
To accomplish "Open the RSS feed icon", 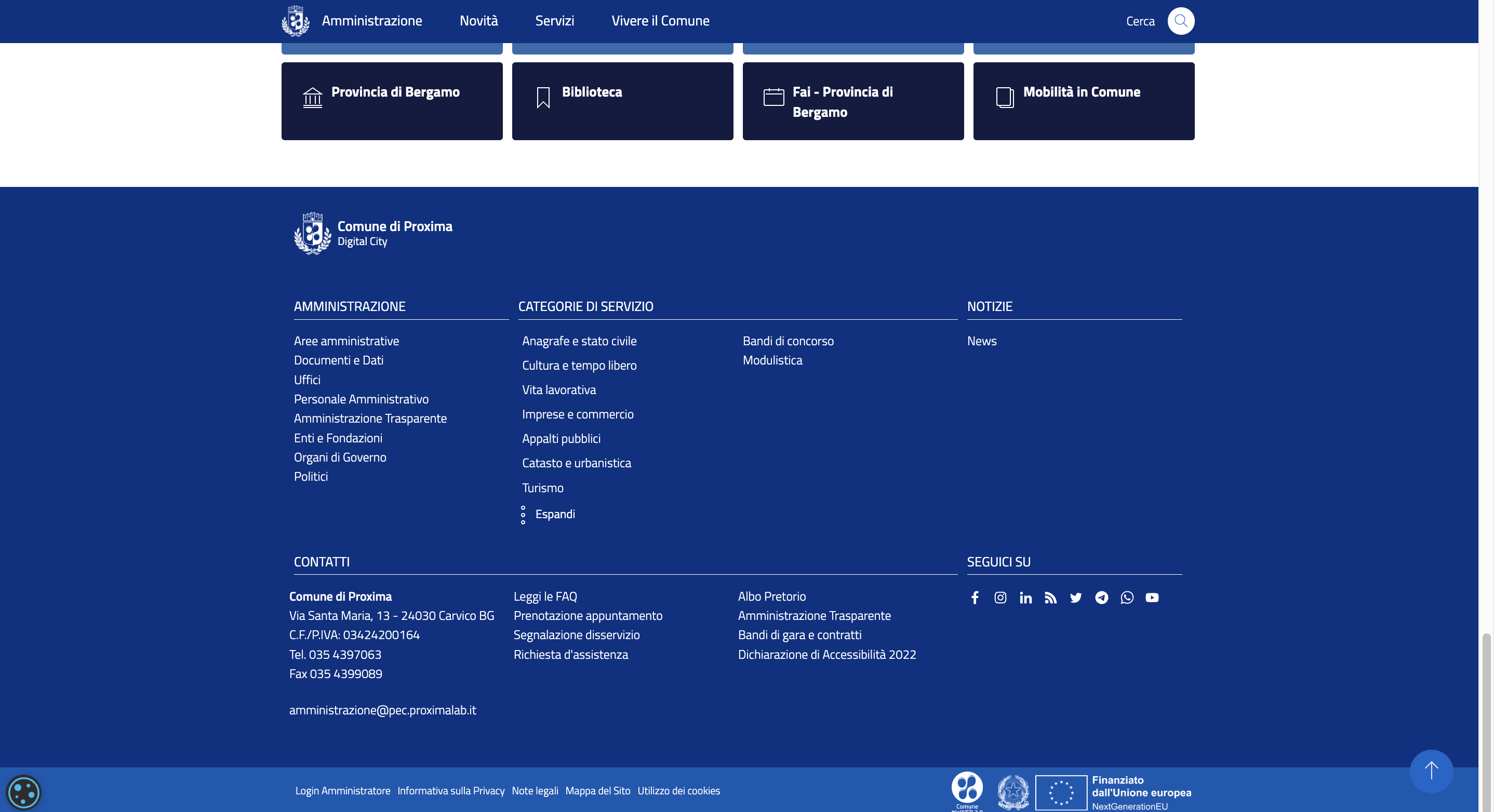I will pyautogui.click(x=1050, y=598).
